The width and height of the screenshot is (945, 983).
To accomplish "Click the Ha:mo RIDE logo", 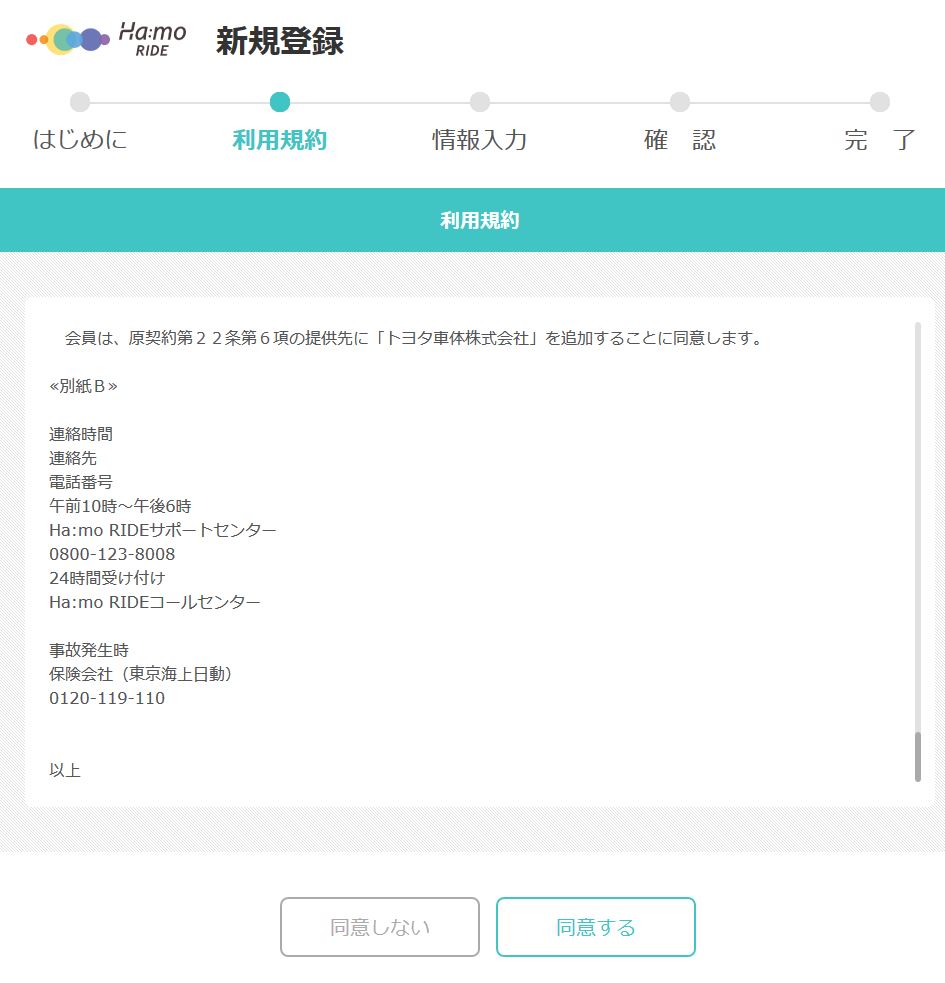I will pyautogui.click(x=106, y=39).
